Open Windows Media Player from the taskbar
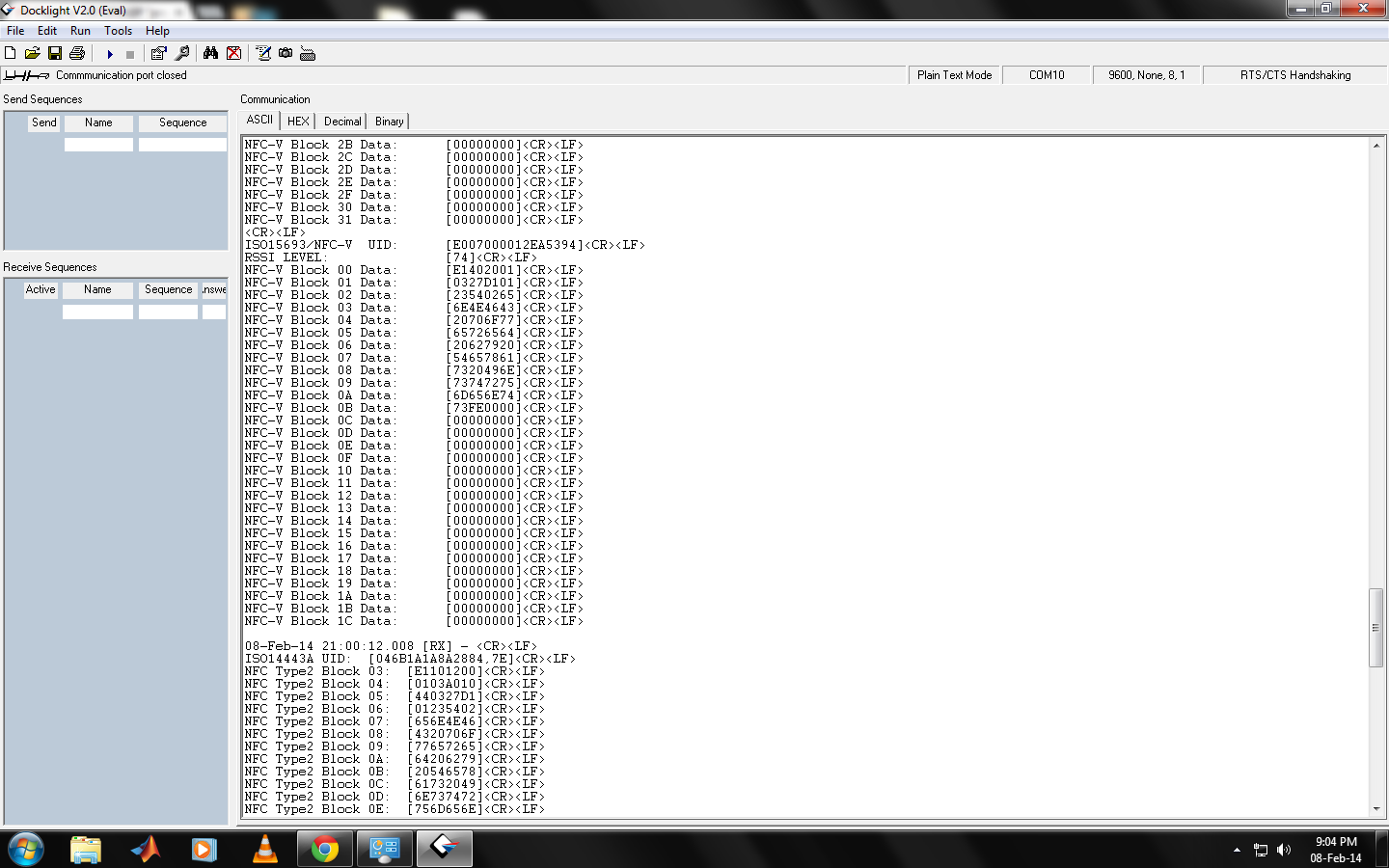1389x868 pixels. [204, 850]
